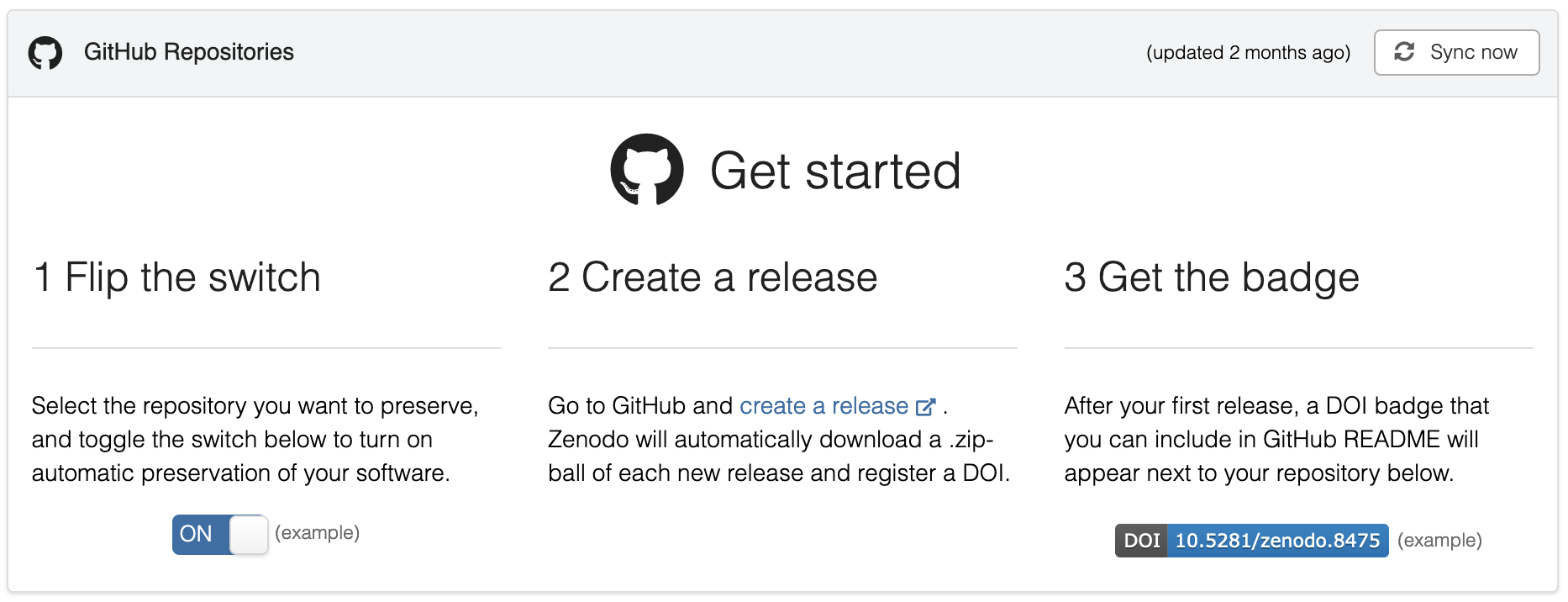The image size is (1568, 602).
Task: Select the 2 Create a release heading
Action: (x=713, y=277)
